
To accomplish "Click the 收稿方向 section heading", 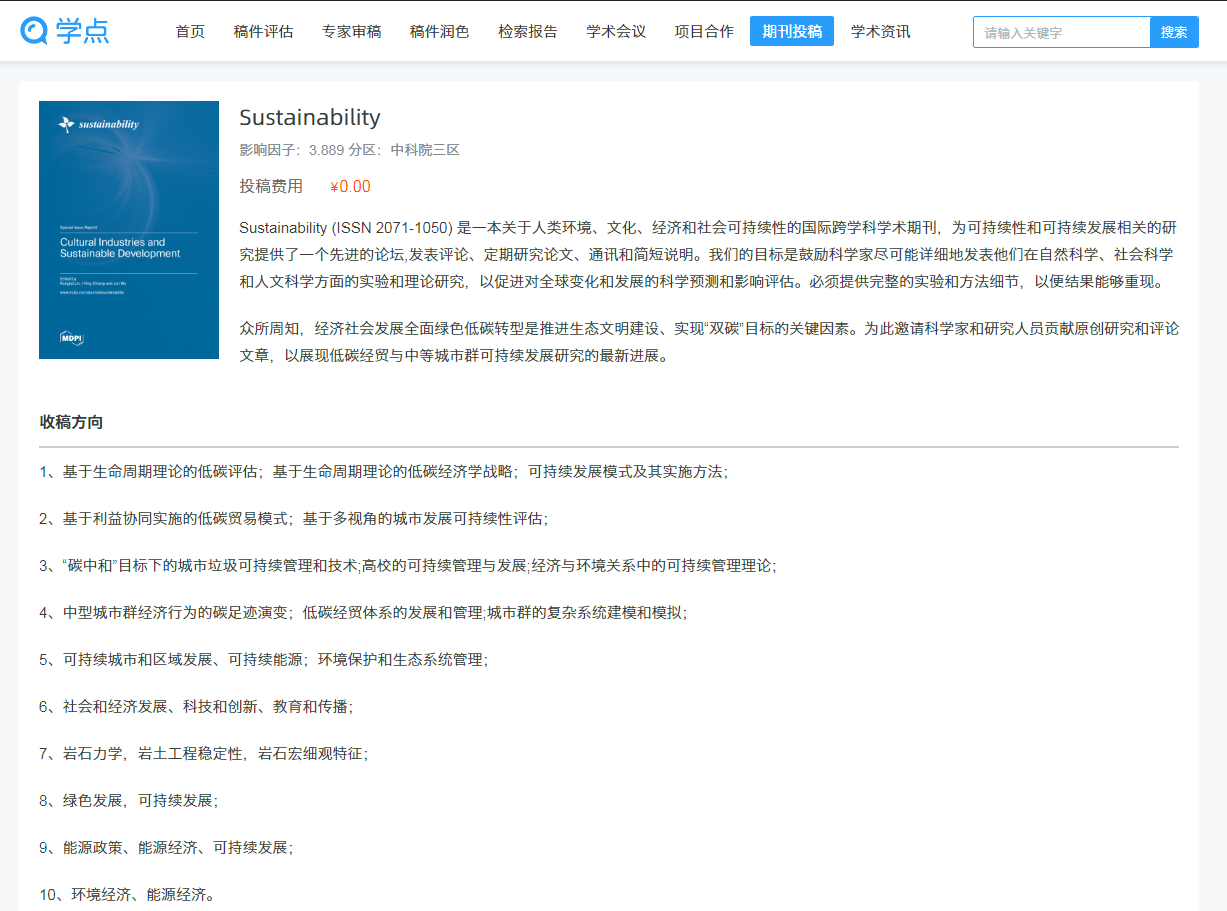I will point(71,422).
